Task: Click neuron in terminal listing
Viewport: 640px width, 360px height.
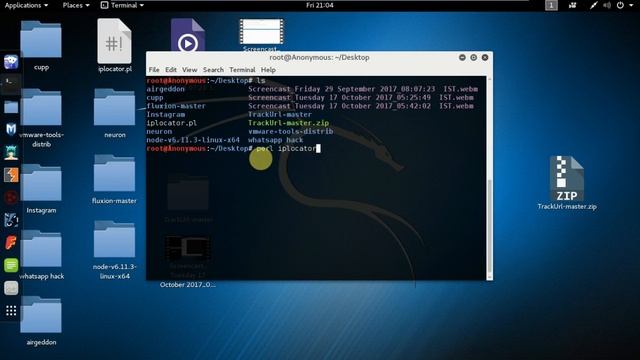Action: [x=159, y=131]
